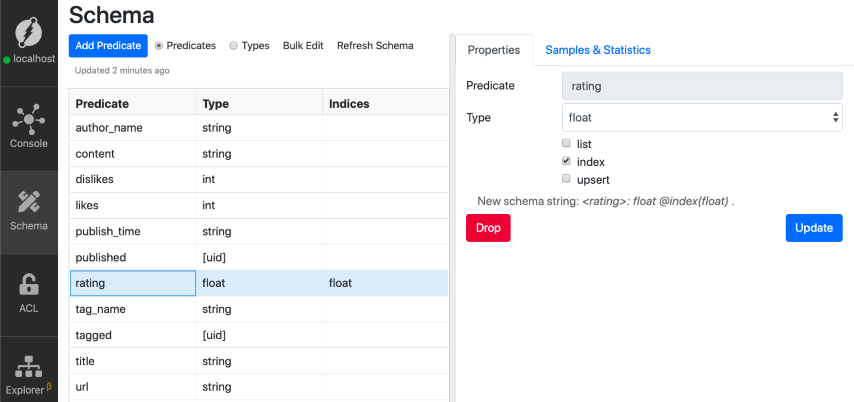Viewport: 854px width, 402px height.
Task: Enable the list checkbox
Action: (566, 144)
